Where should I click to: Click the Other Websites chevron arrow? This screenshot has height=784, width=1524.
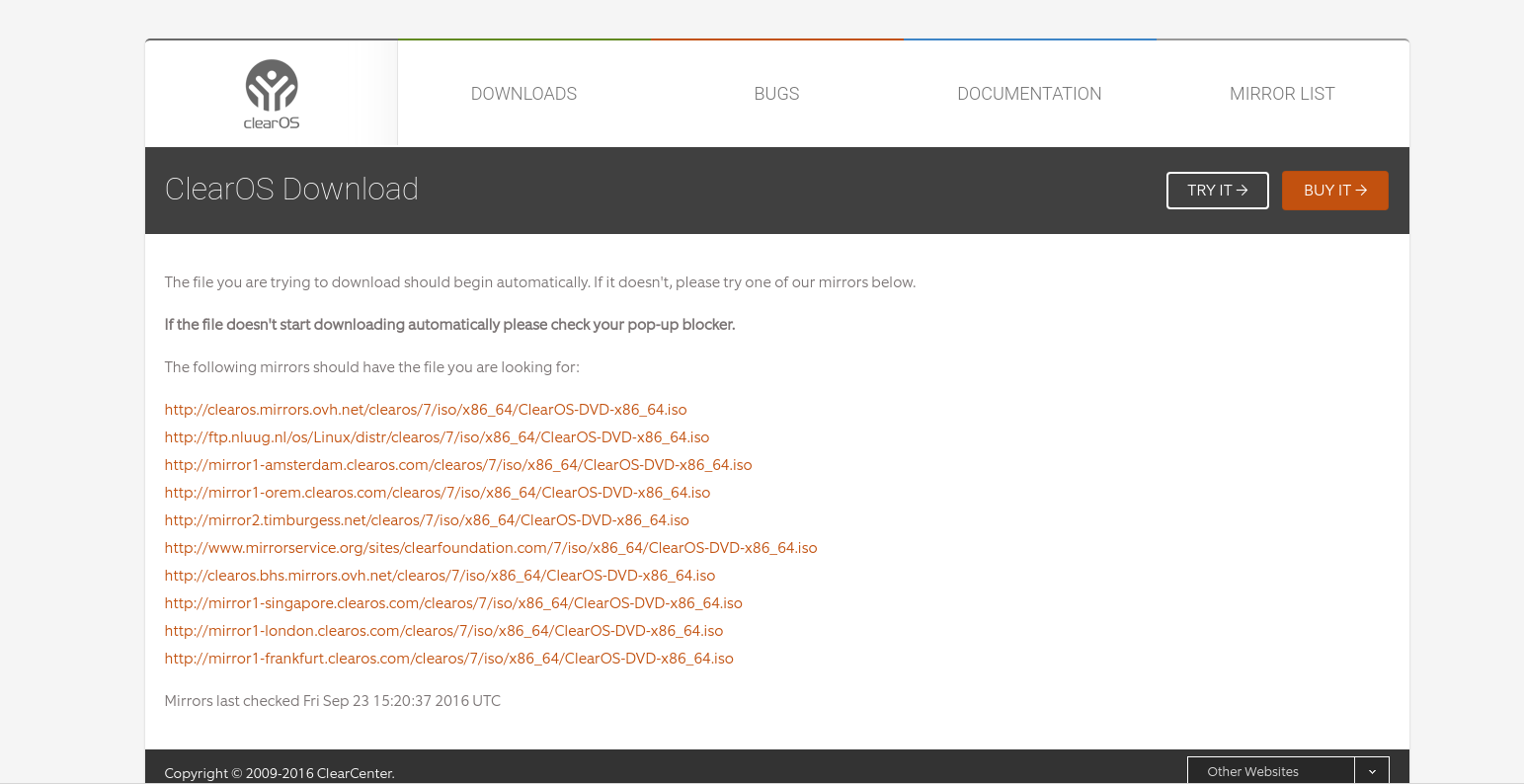pyautogui.click(x=1372, y=771)
